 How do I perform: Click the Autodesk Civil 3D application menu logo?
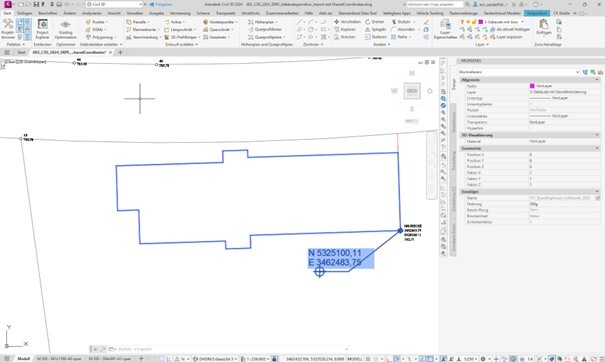[7, 4]
